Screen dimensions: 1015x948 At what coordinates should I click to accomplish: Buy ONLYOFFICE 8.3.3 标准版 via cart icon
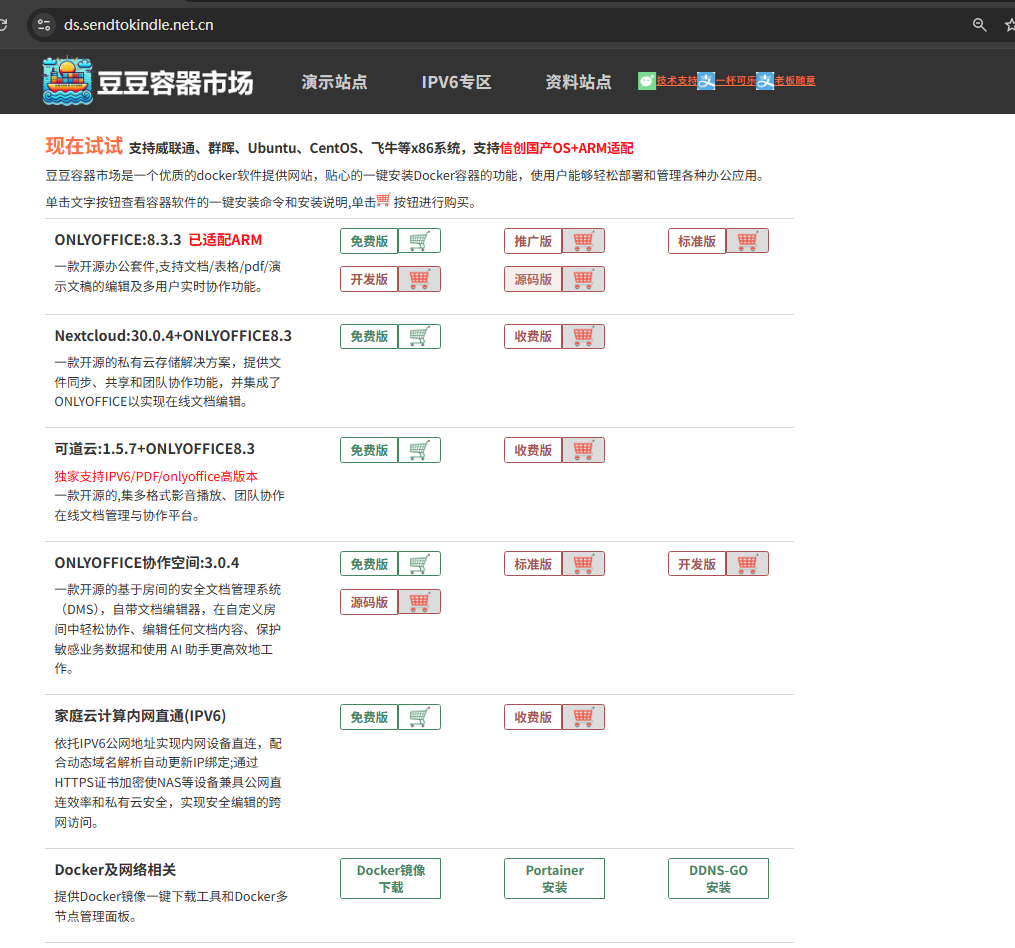point(747,241)
